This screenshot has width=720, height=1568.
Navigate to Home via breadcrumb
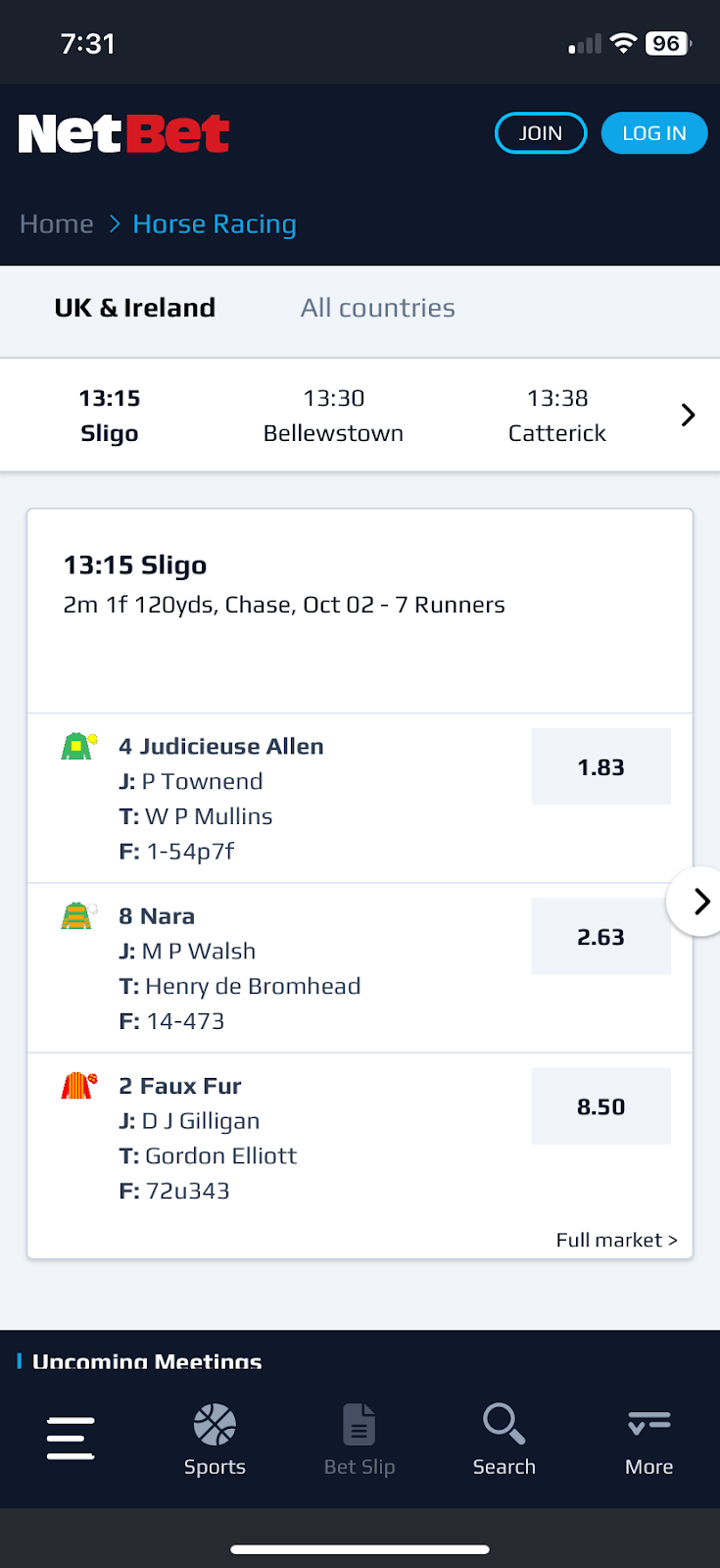coord(56,223)
